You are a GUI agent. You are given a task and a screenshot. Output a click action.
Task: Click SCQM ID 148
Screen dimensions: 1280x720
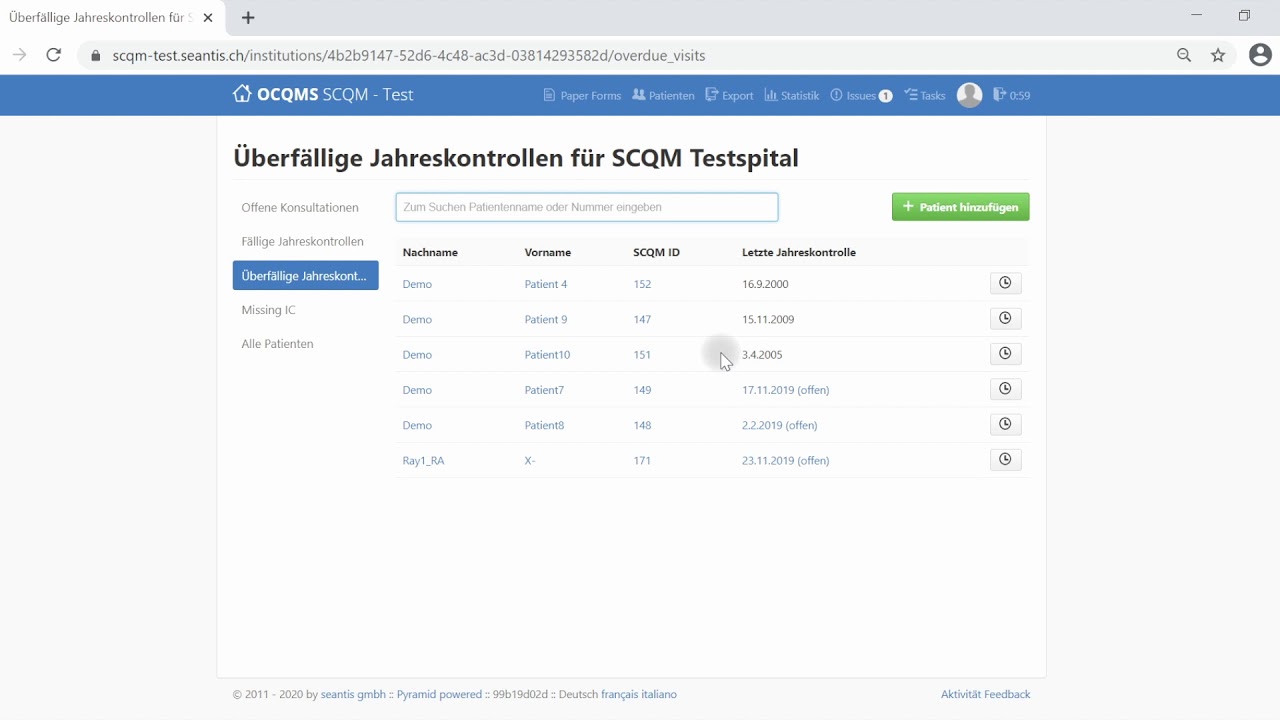click(642, 425)
